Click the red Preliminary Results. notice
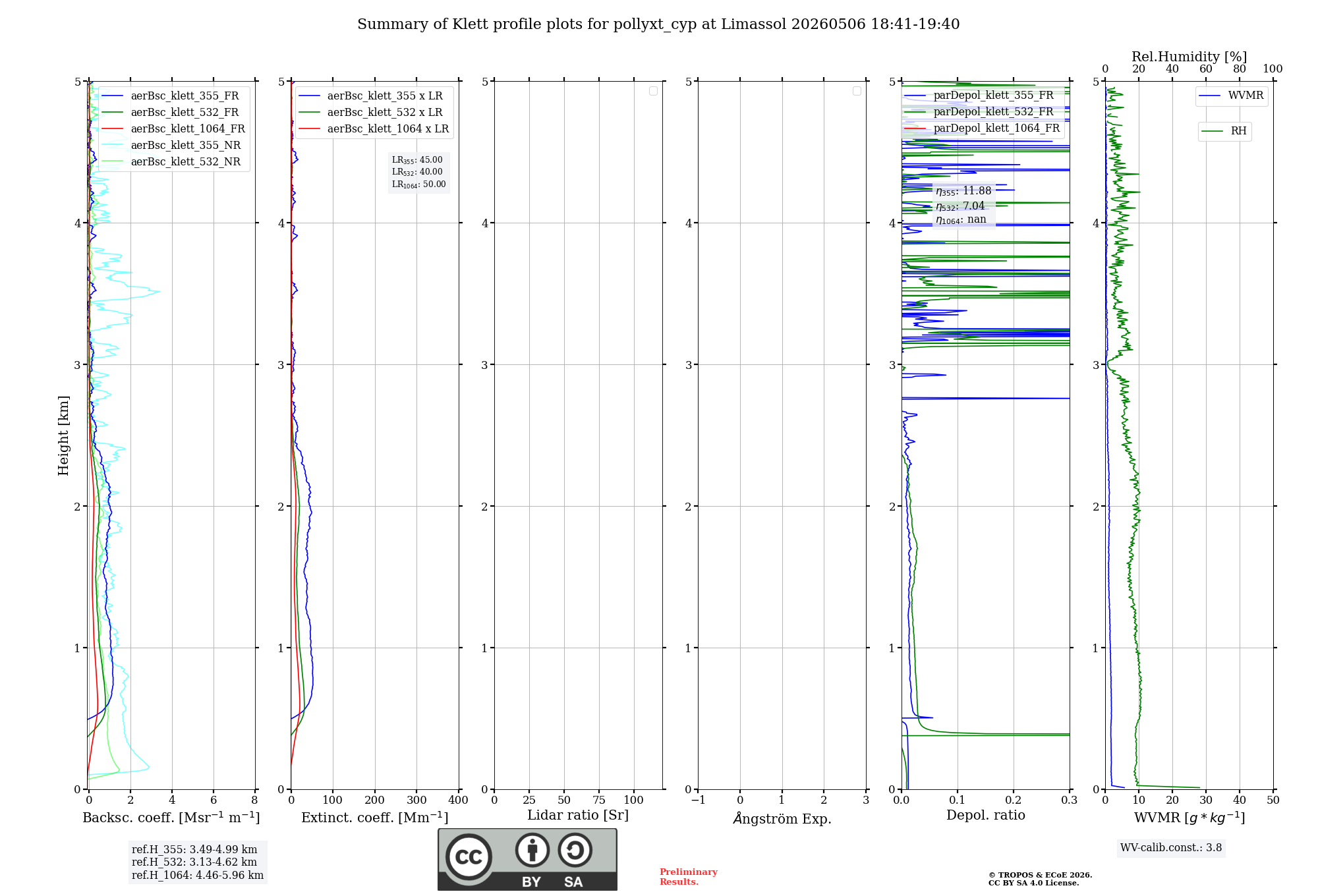 click(x=689, y=877)
